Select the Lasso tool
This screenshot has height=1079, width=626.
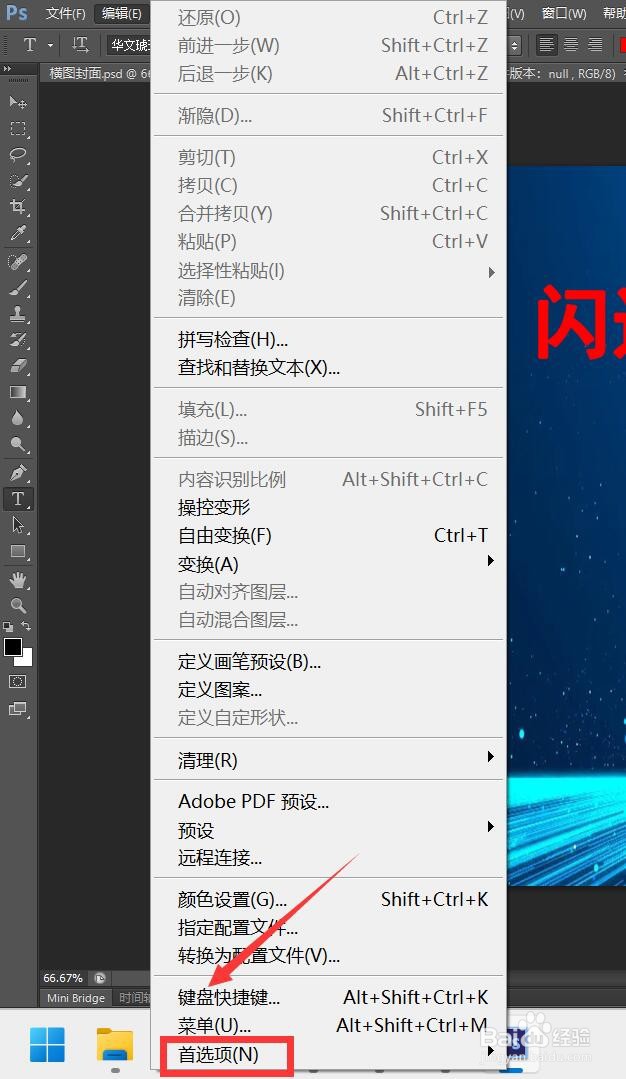18,155
